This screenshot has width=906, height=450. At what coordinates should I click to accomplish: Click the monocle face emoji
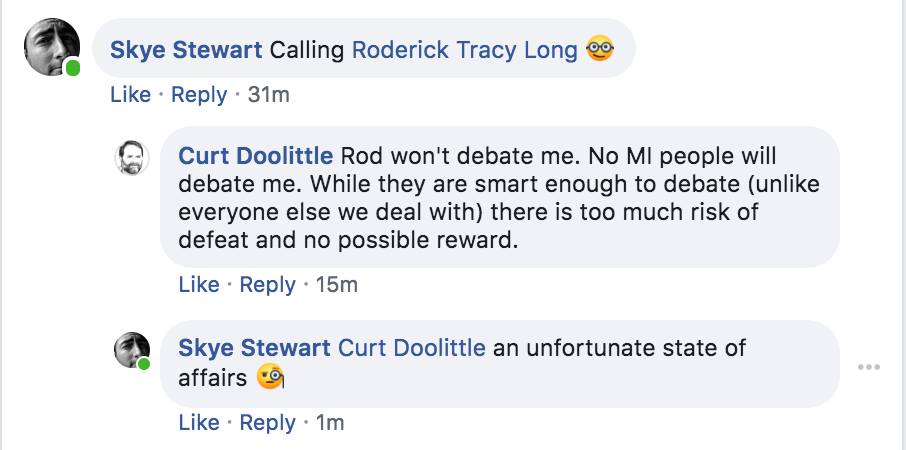click(x=271, y=377)
